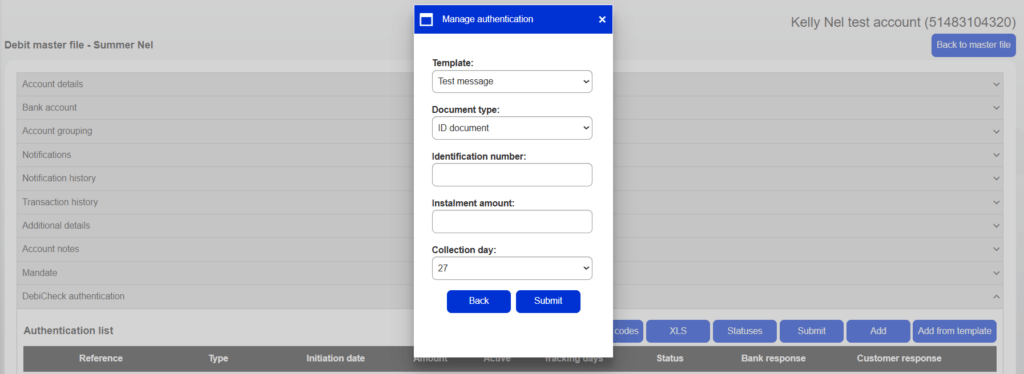Click the Statuses button
The image size is (1024, 374).
coord(744,331)
